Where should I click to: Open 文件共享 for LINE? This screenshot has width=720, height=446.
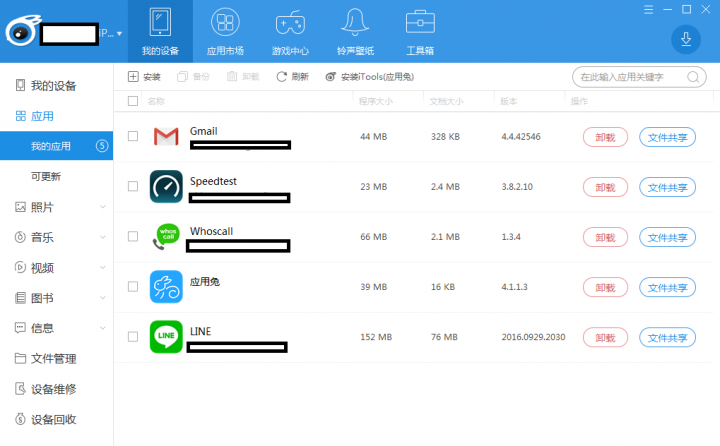667,337
